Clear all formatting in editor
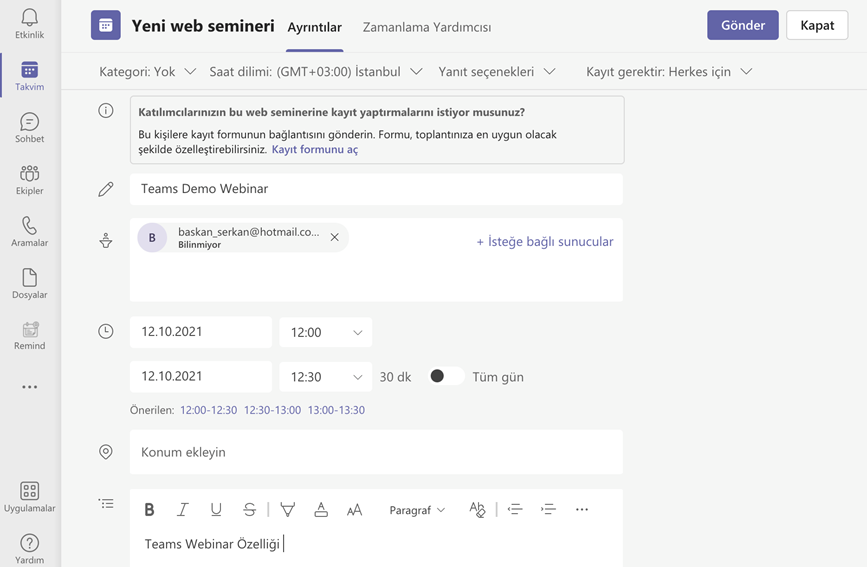 point(477,509)
